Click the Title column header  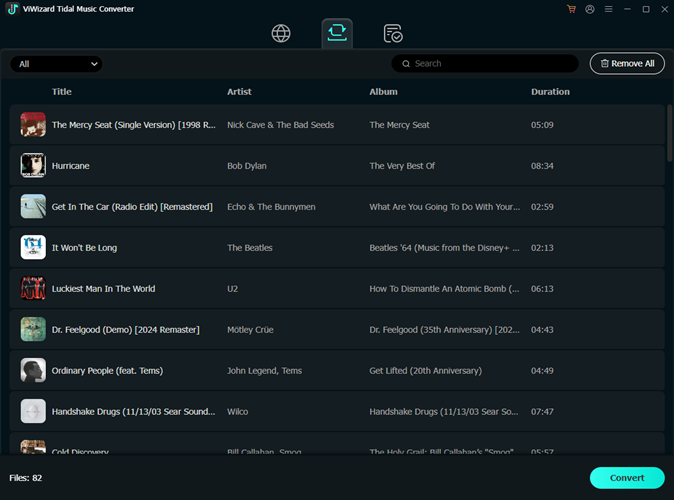click(62, 92)
